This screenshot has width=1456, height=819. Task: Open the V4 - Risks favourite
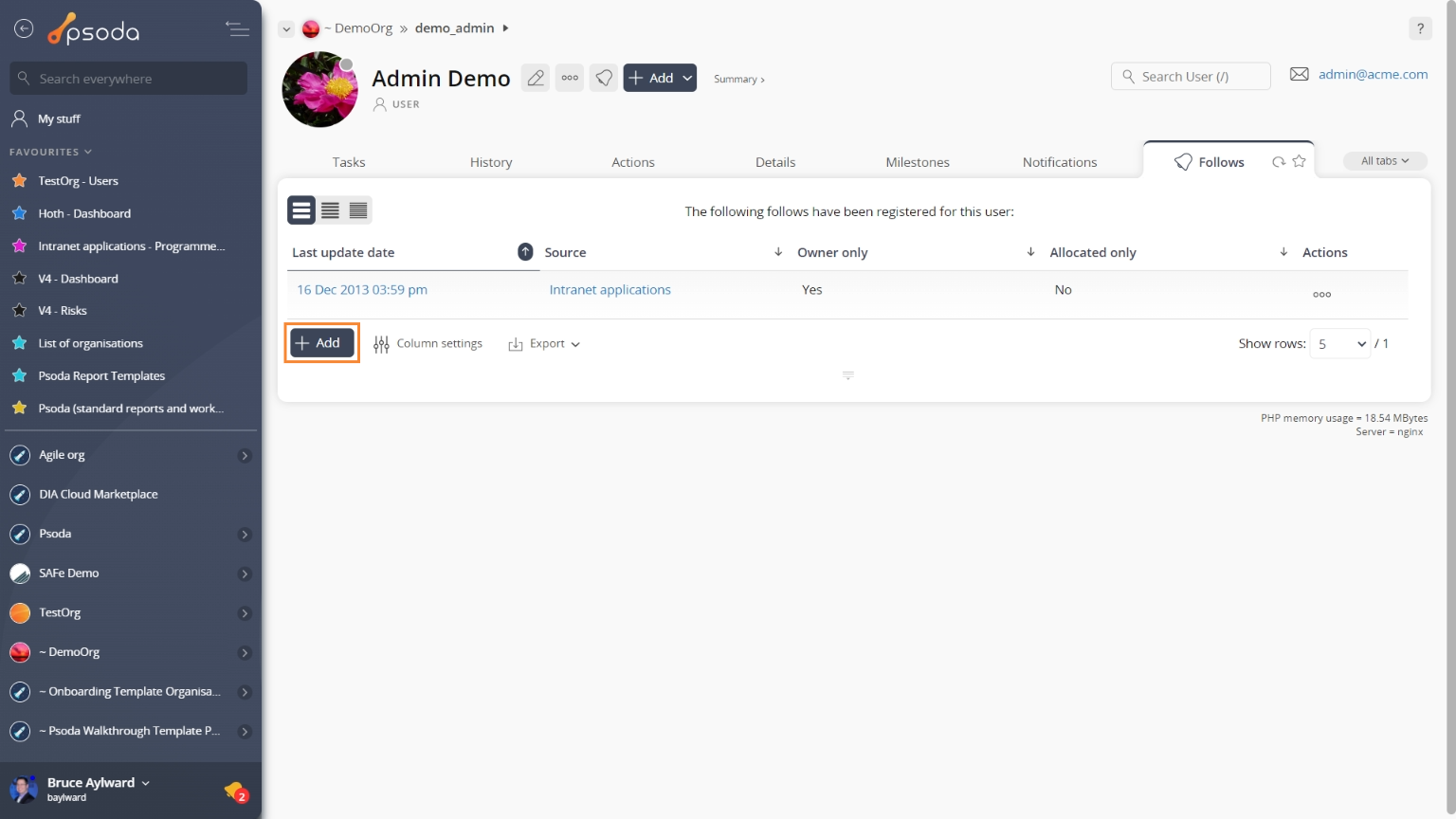click(63, 311)
